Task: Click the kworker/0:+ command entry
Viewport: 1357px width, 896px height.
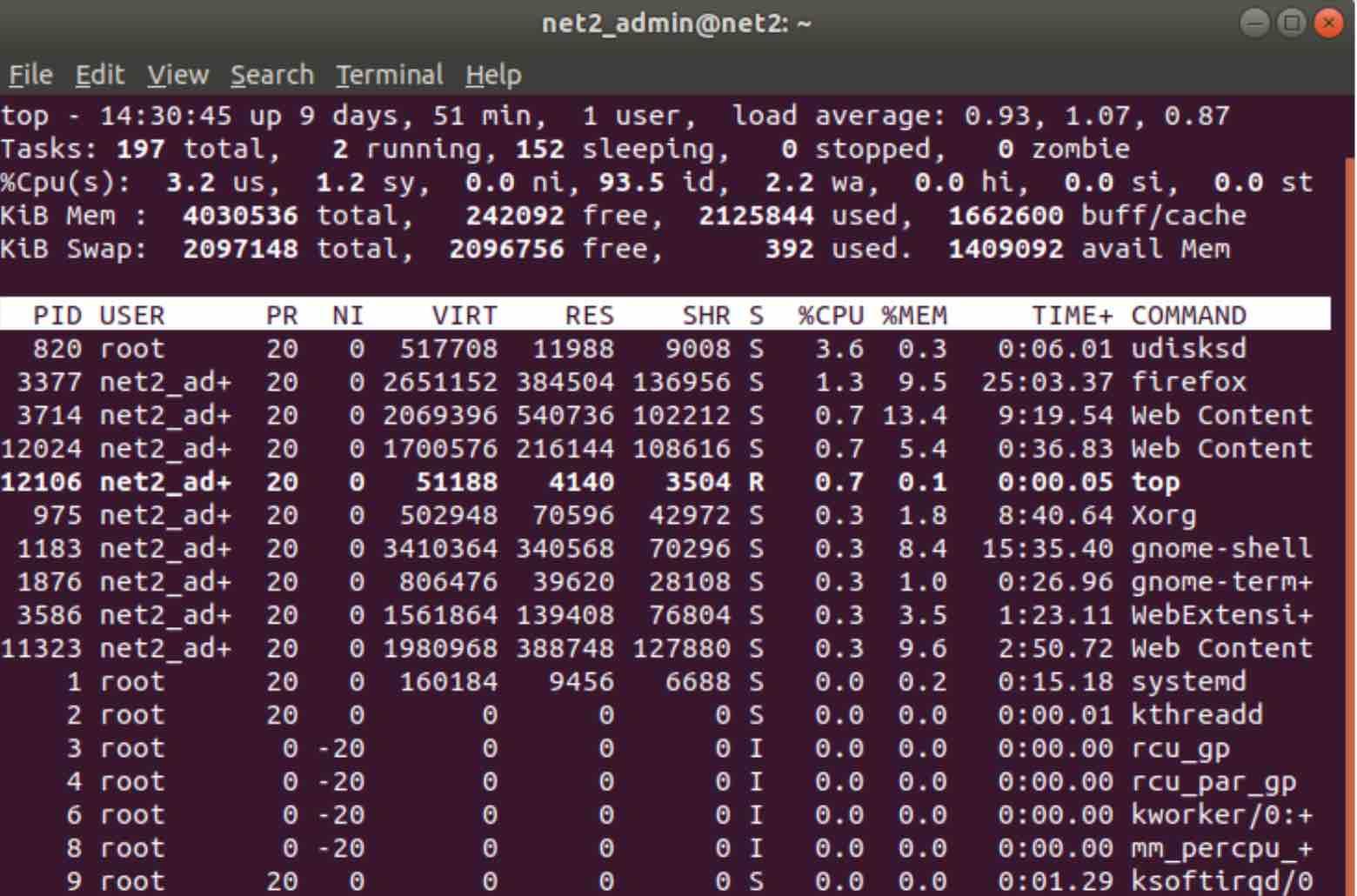Action: pyautogui.click(x=1221, y=814)
